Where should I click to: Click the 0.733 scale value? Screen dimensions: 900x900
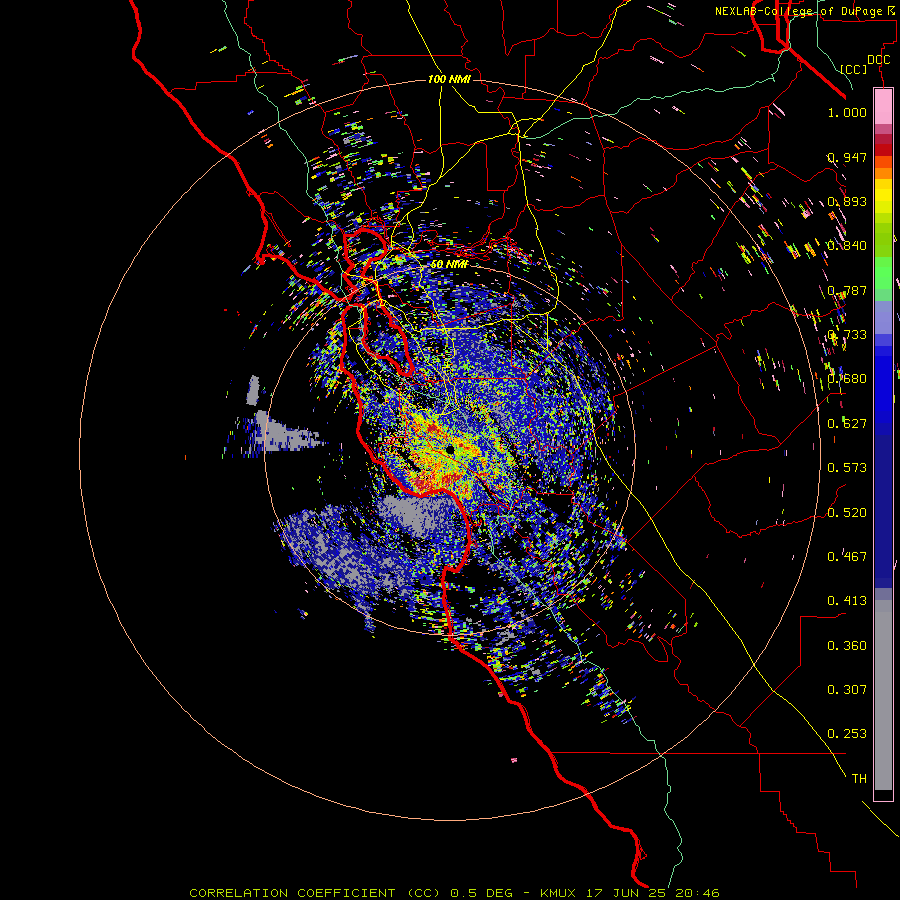[847, 335]
